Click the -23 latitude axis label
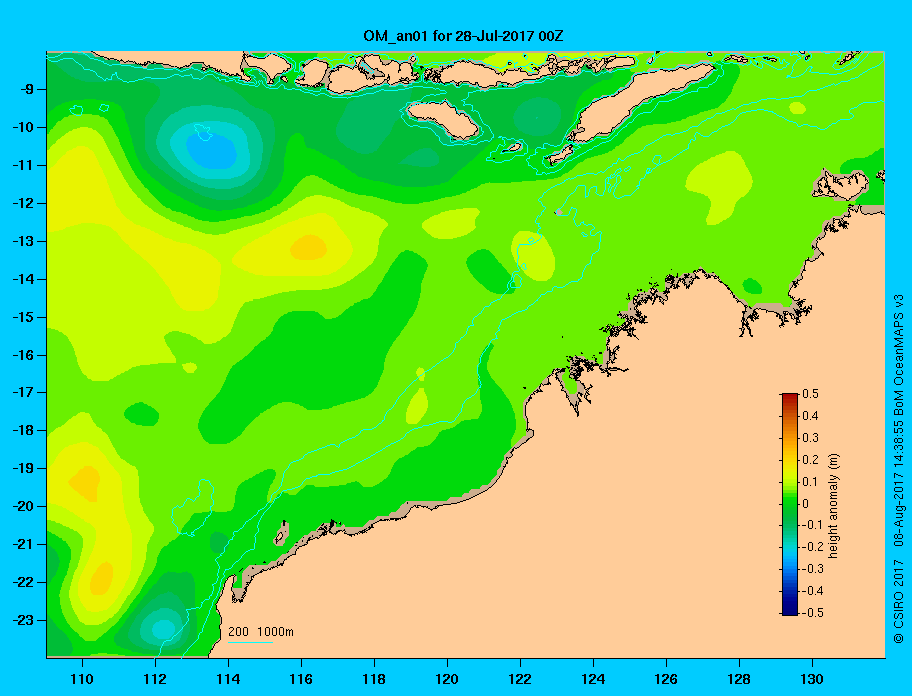 coord(23,620)
